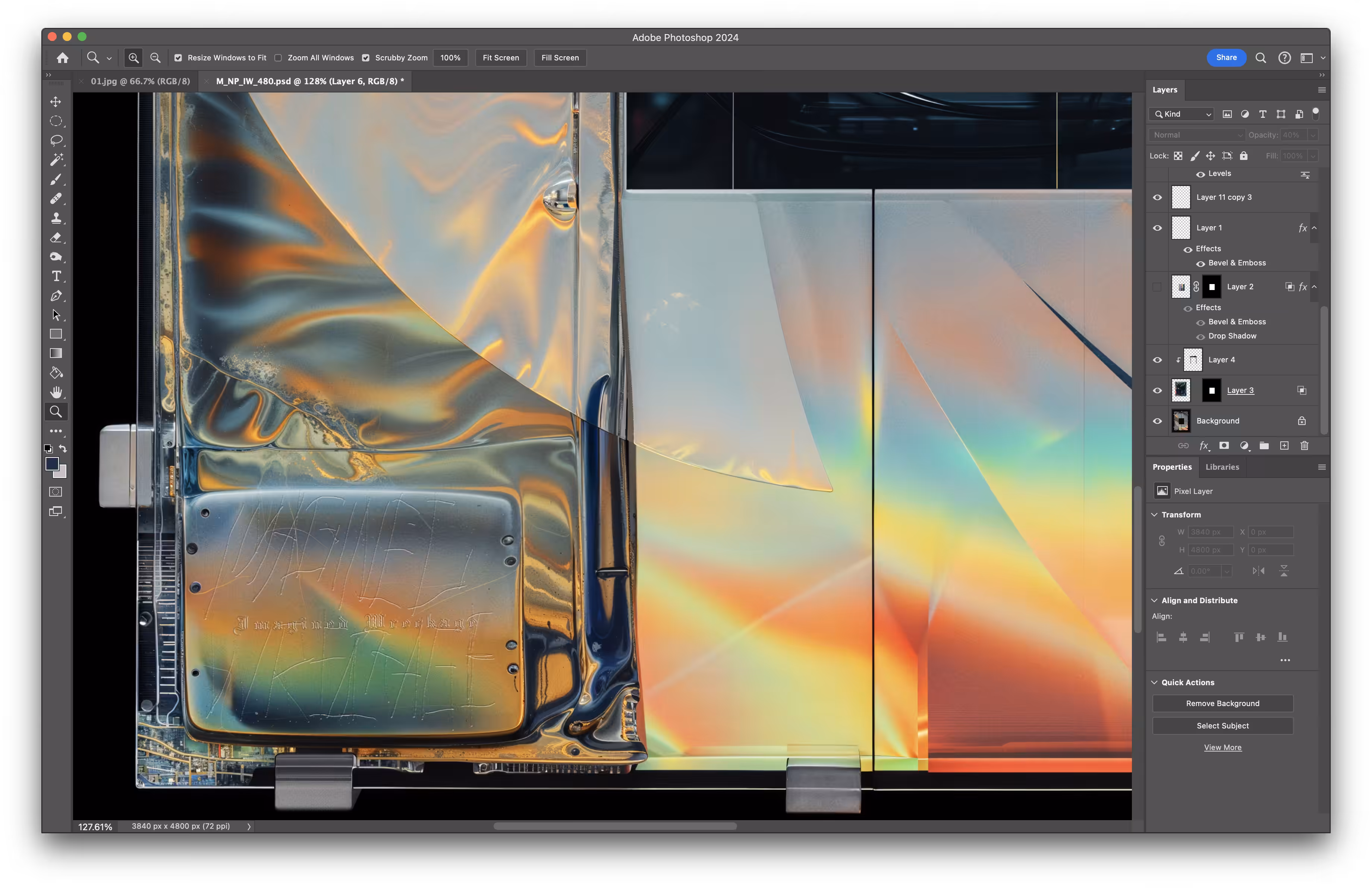
Task: Select the Healing Brush tool
Action: pos(56,198)
